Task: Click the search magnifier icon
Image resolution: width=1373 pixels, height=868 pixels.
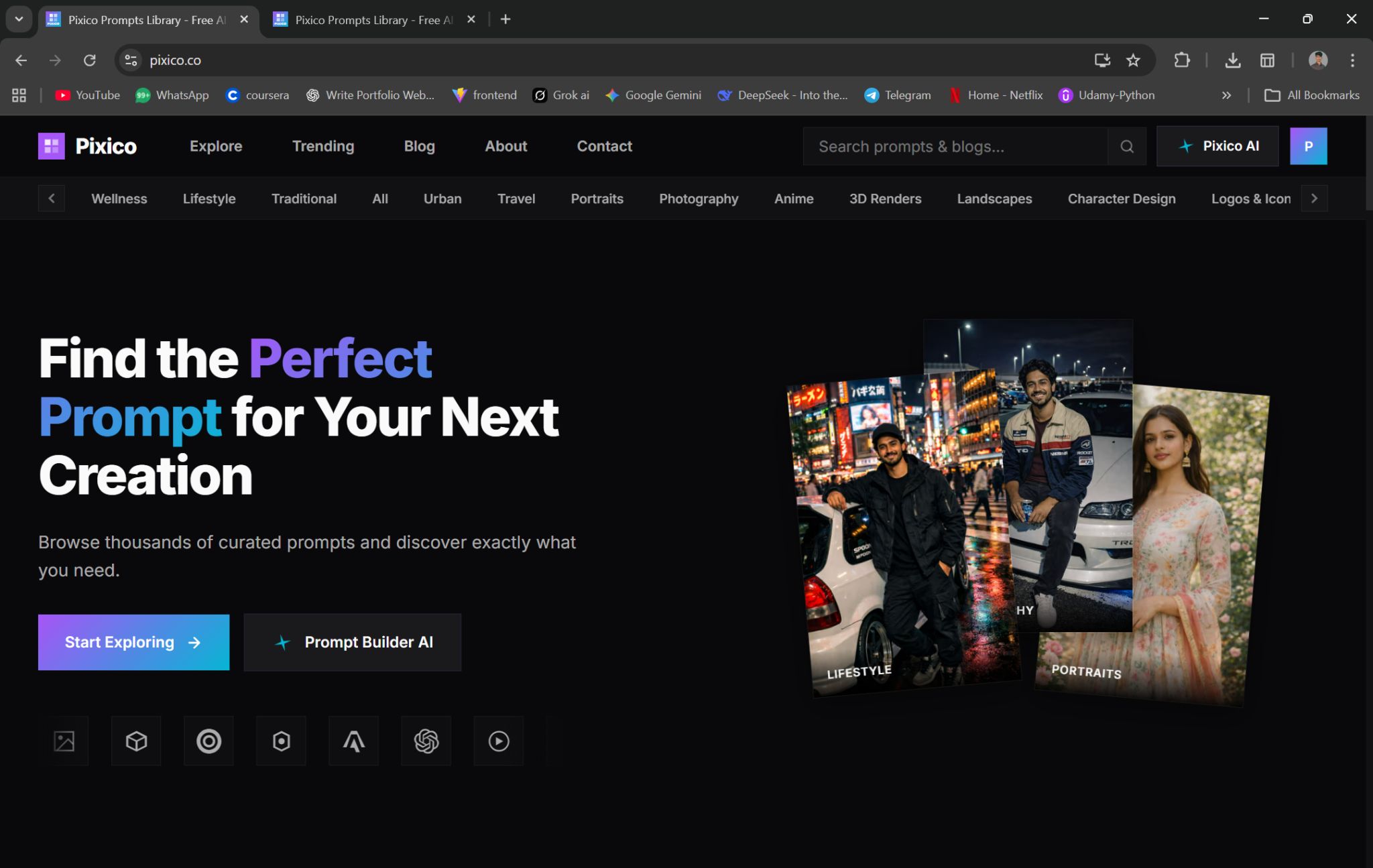Action: tap(1127, 146)
